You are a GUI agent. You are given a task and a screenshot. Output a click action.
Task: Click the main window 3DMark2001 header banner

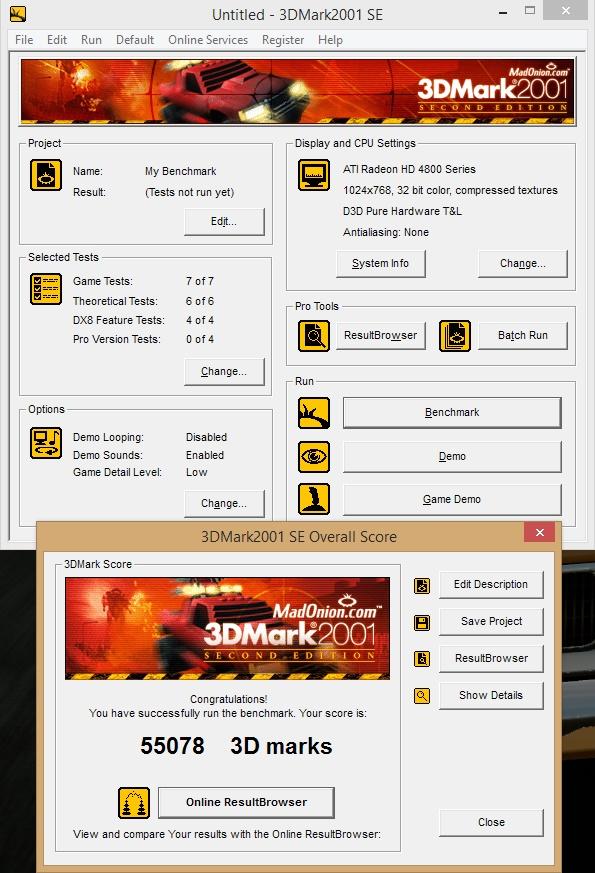point(297,91)
